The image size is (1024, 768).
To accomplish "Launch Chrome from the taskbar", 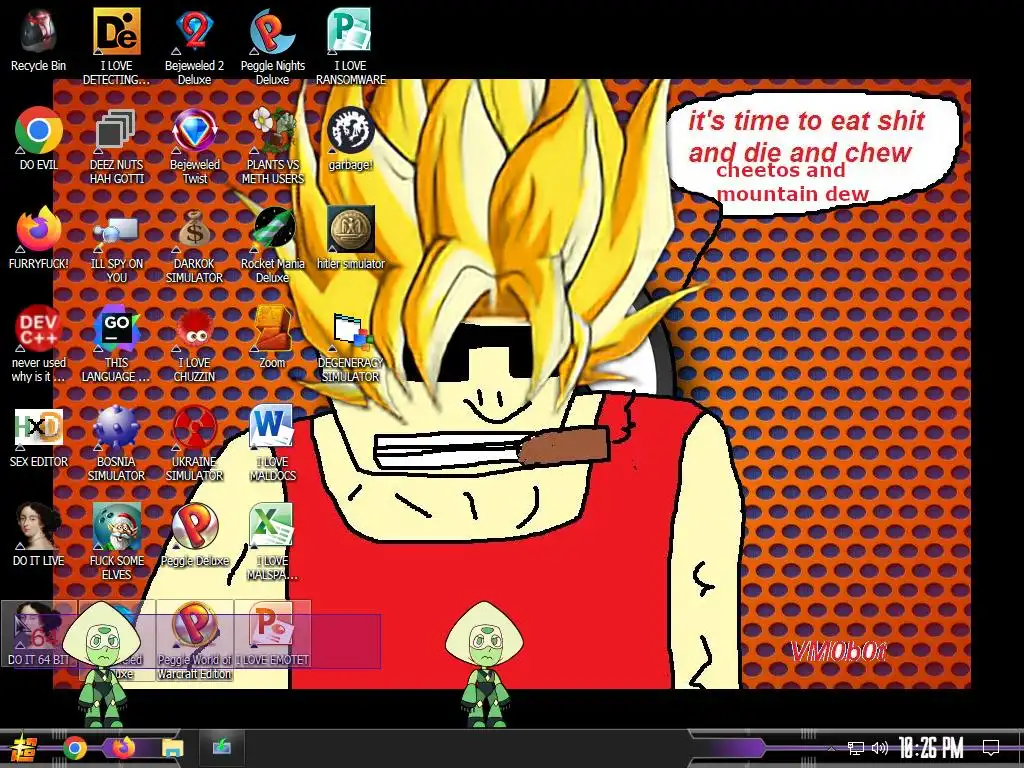I will 74,748.
